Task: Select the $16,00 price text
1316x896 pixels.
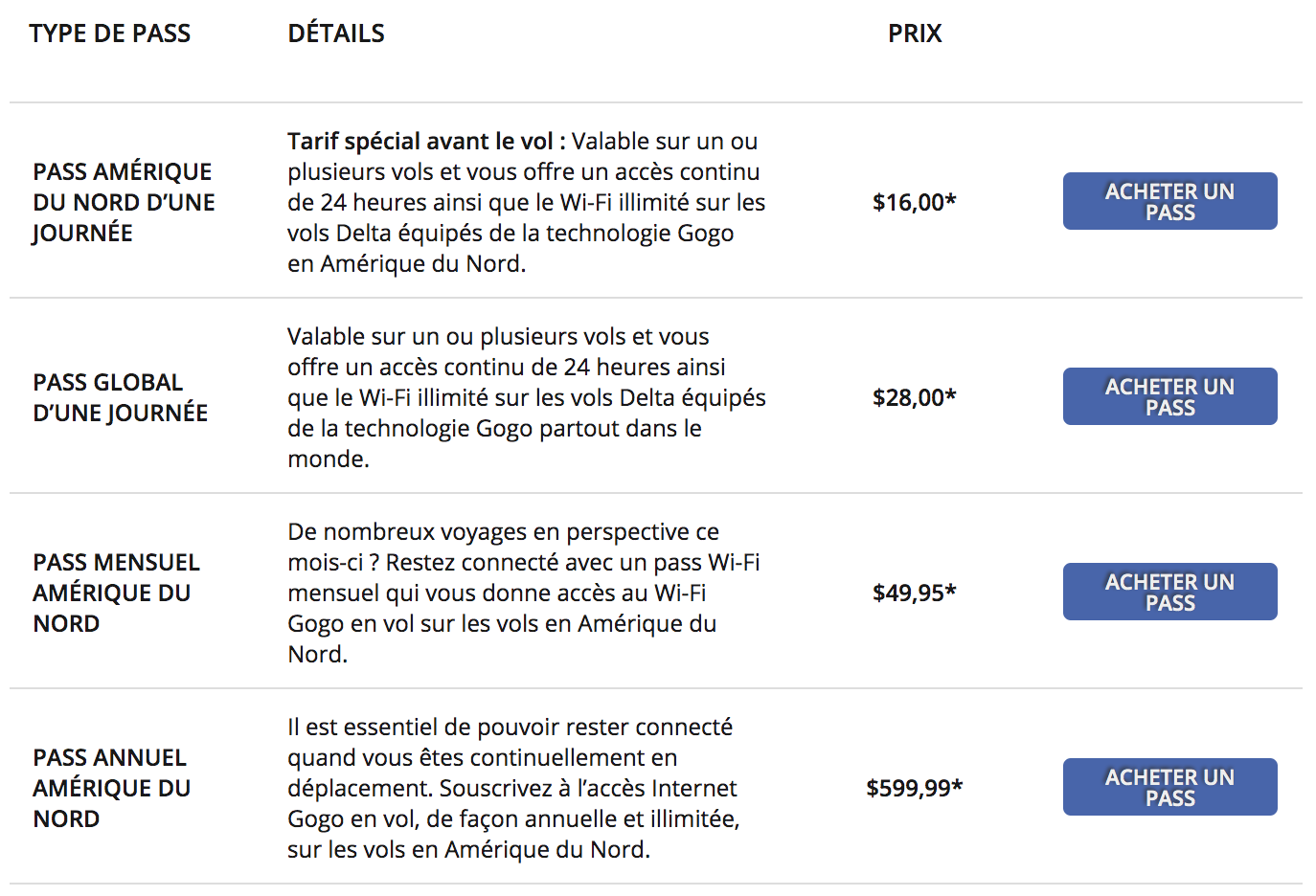Action: pyautogui.click(x=915, y=202)
